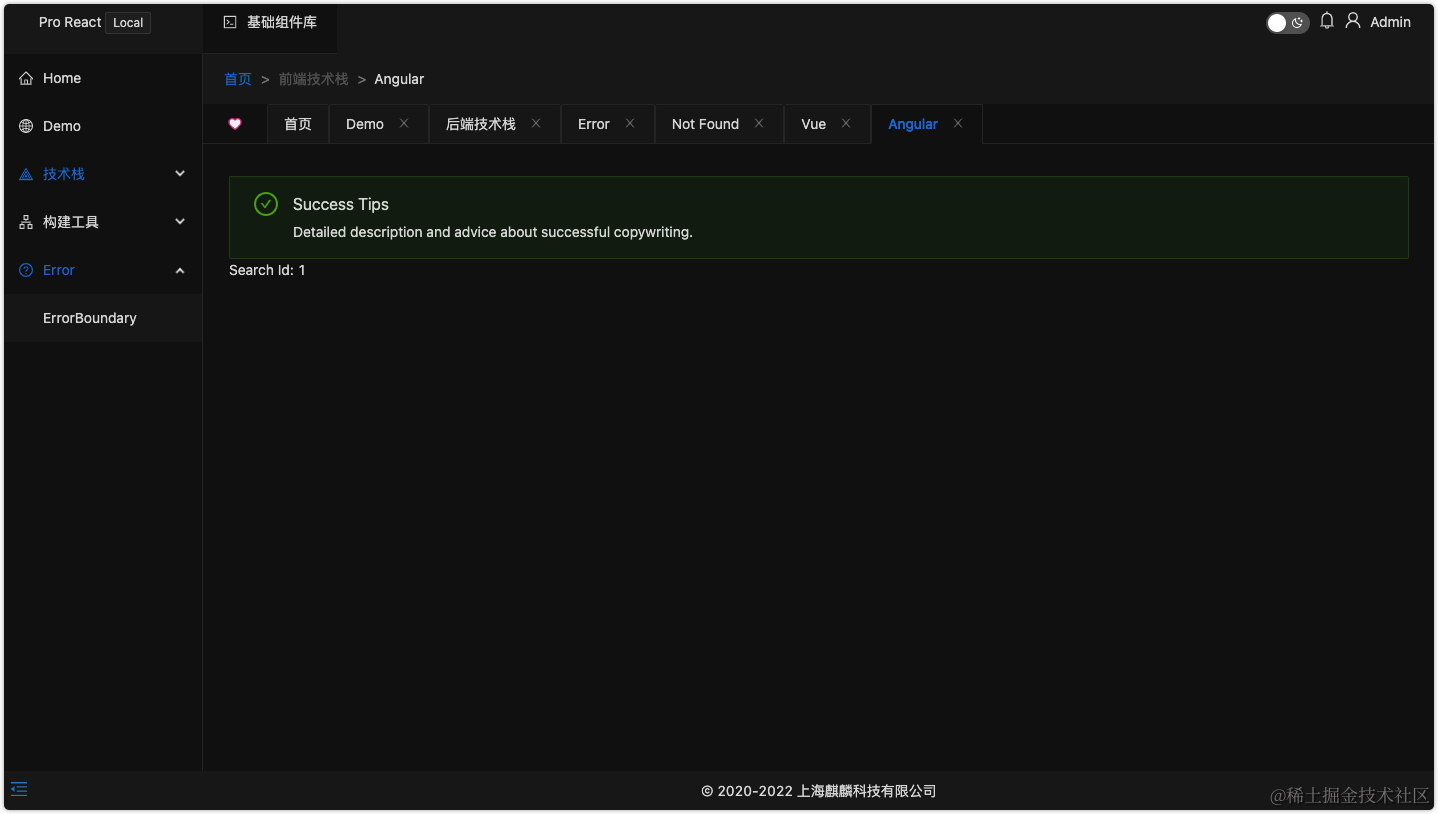This screenshot has height=814, width=1438.
Task: Click the terminal icon beside 基础组件库
Action: pos(230,22)
